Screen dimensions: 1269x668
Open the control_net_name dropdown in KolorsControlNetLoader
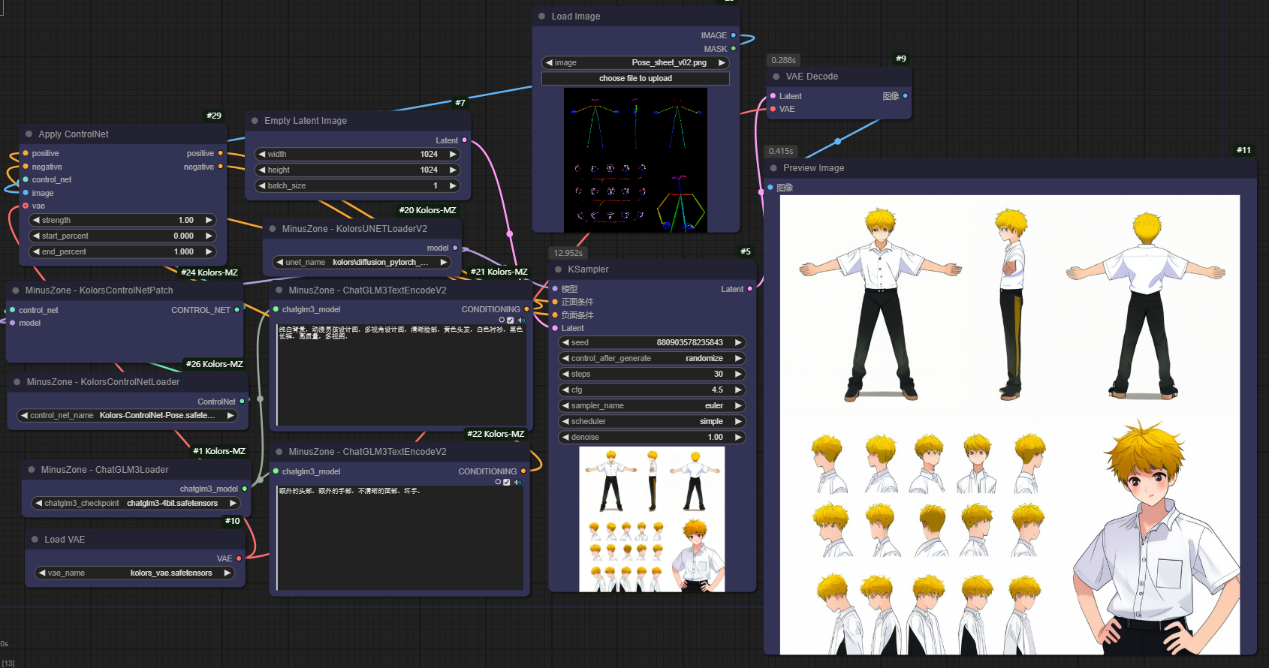[x=130, y=415]
